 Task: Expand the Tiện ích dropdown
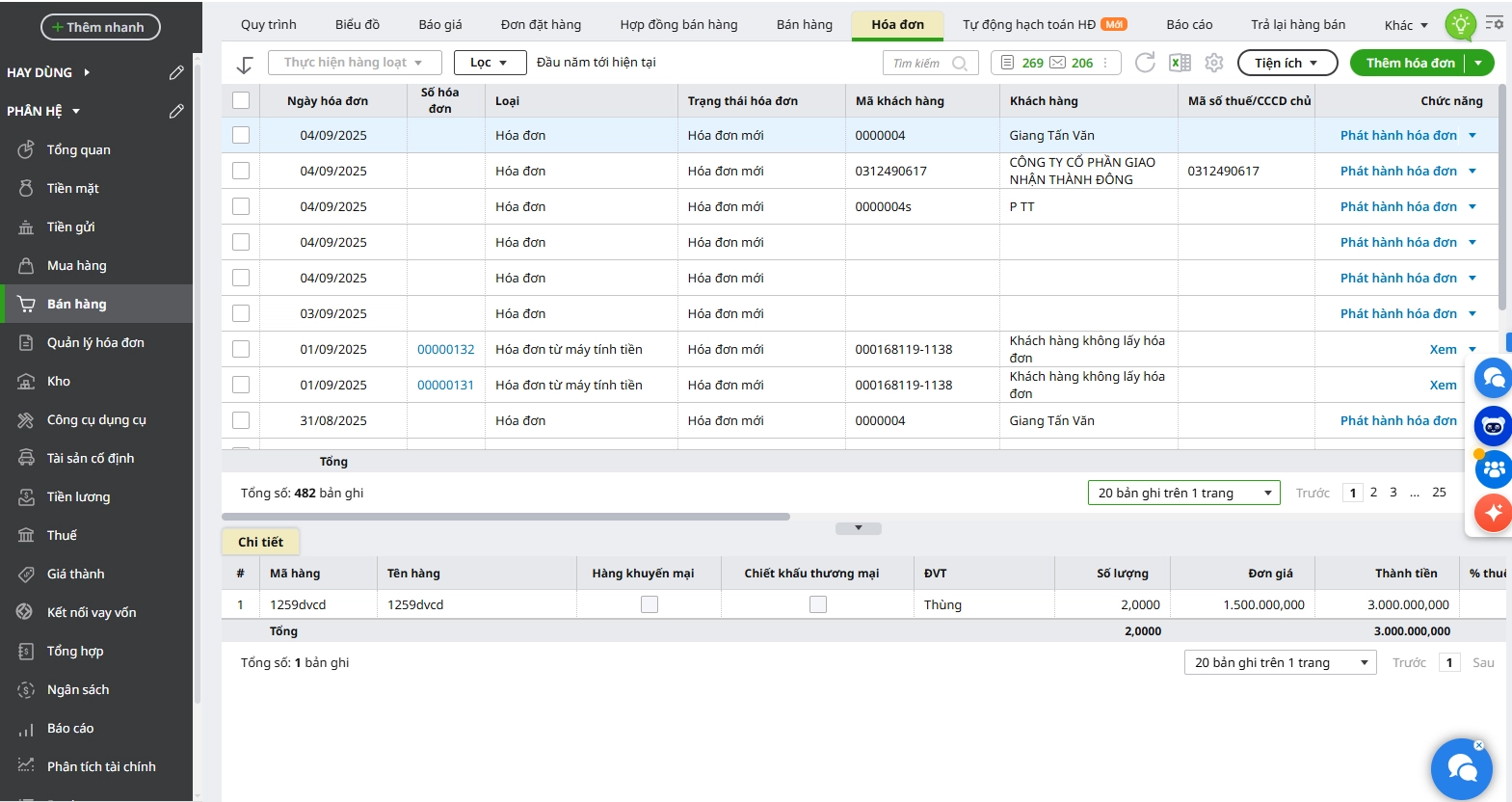(x=1287, y=63)
